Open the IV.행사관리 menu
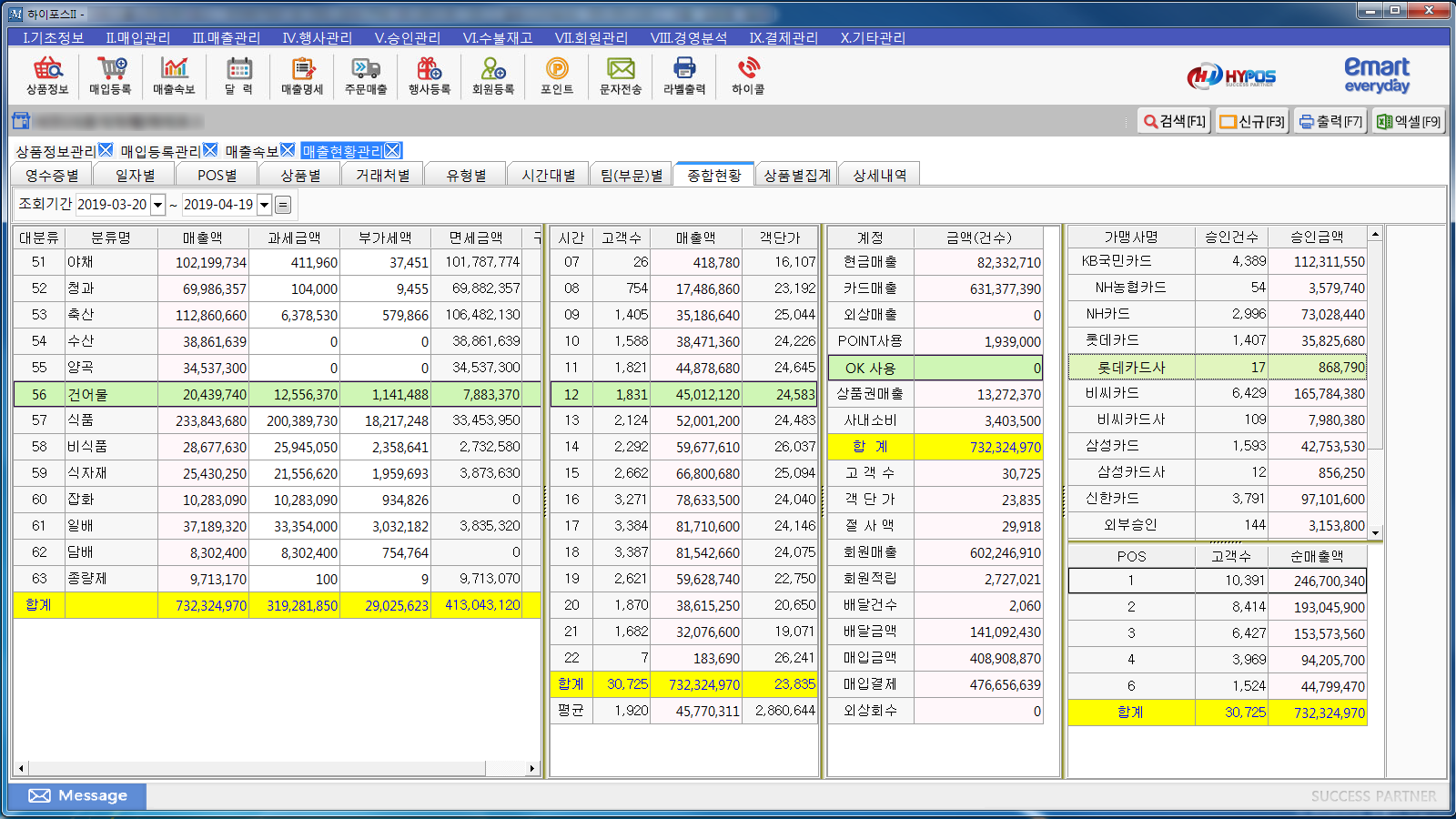The width and height of the screenshot is (1456, 819). [317, 37]
